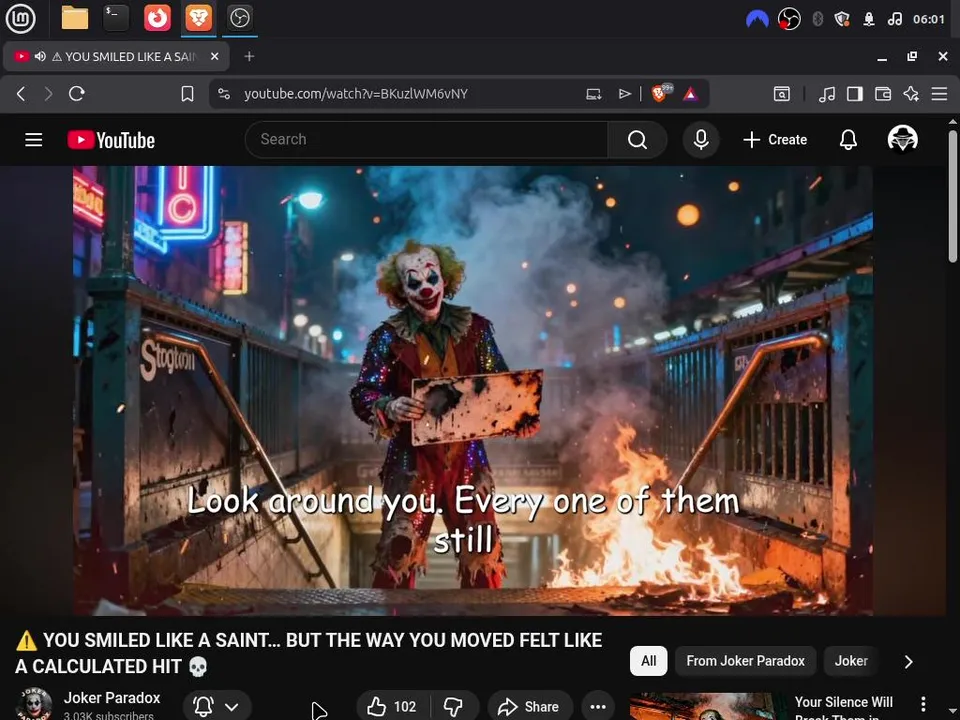
Task: Click the youtube.com address bar URL
Action: tap(356, 94)
